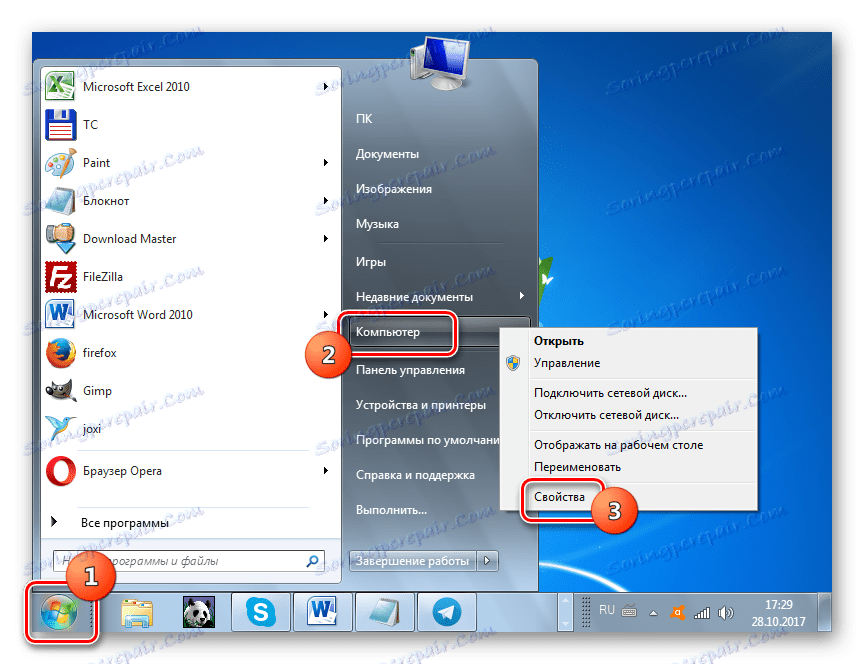Open Skype from the taskbar
Viewport: 864px width, 664px height.
pos(261,612)
